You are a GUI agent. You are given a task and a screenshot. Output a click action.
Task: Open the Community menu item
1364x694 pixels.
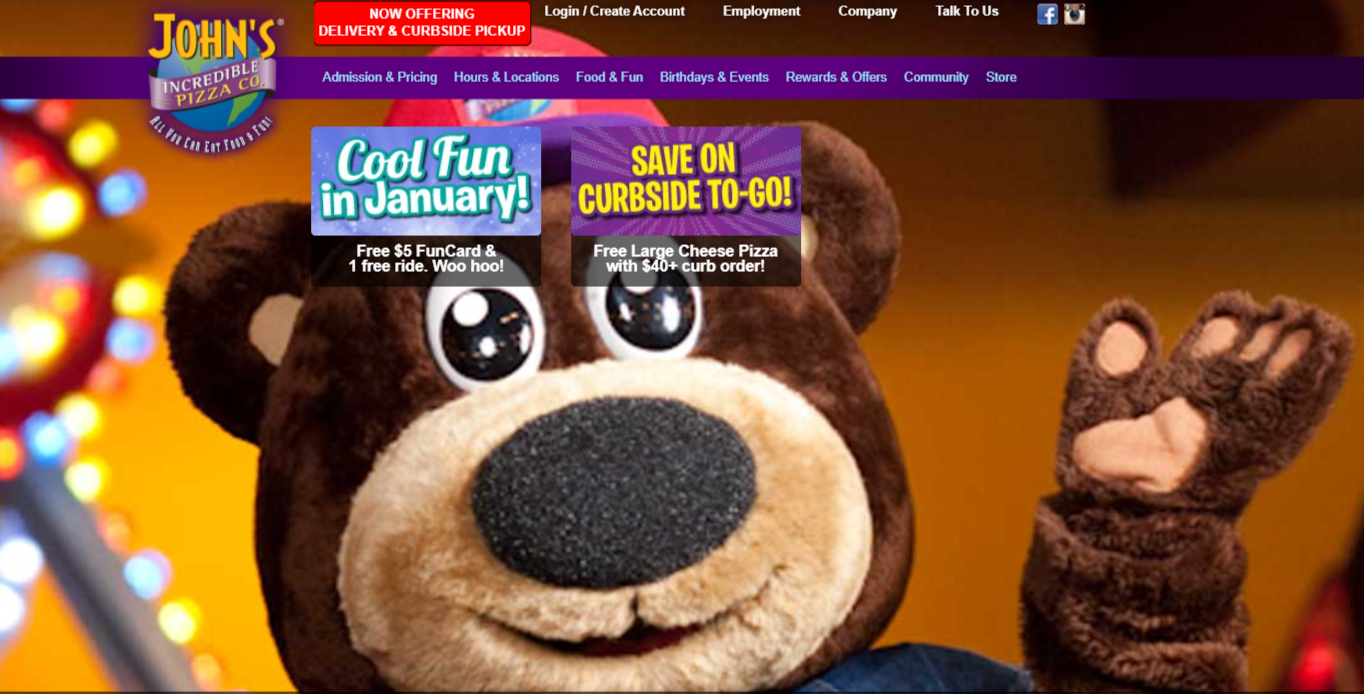pyautogui.click(x=936, y=77)
